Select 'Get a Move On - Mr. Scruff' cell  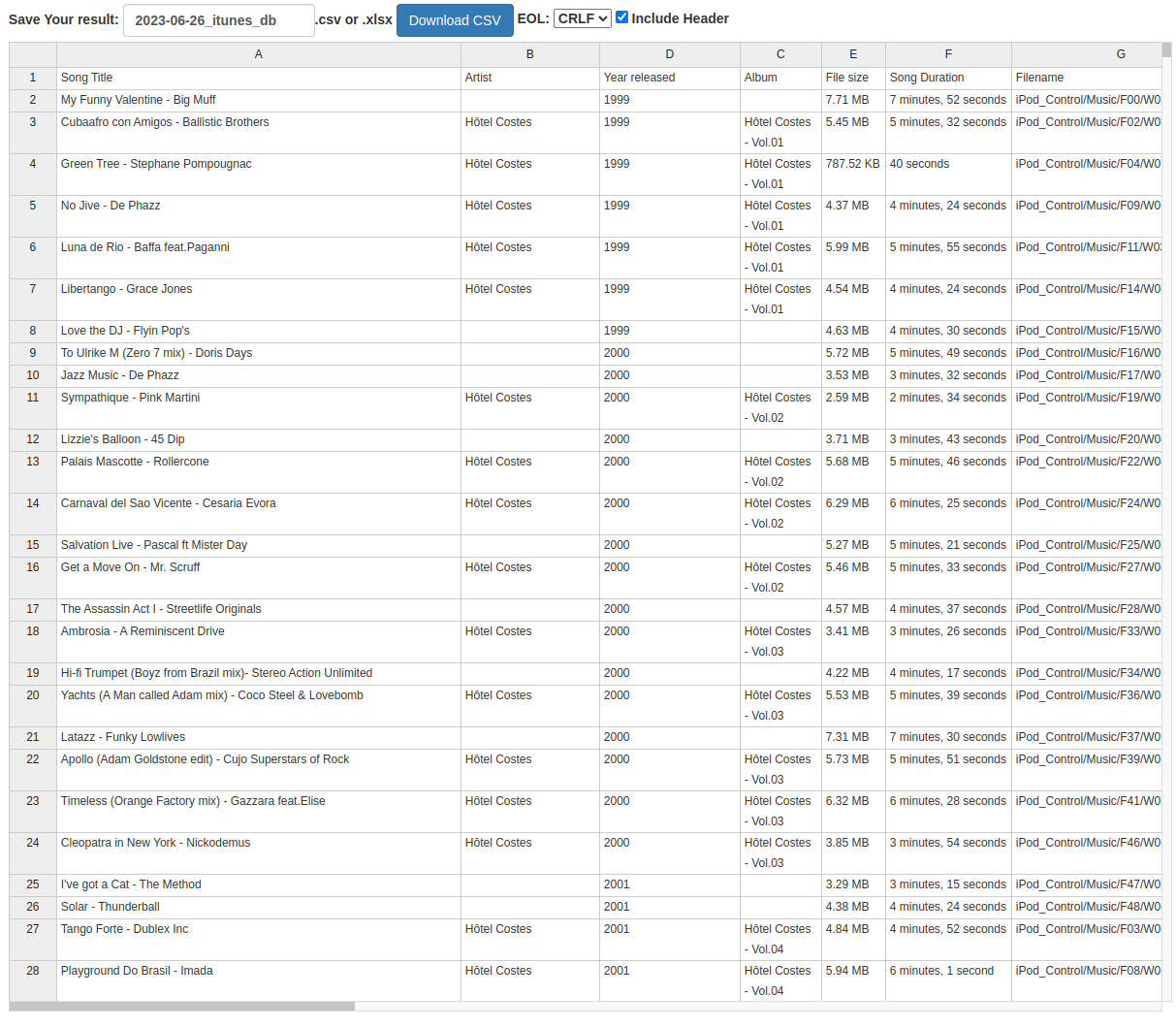259,578
